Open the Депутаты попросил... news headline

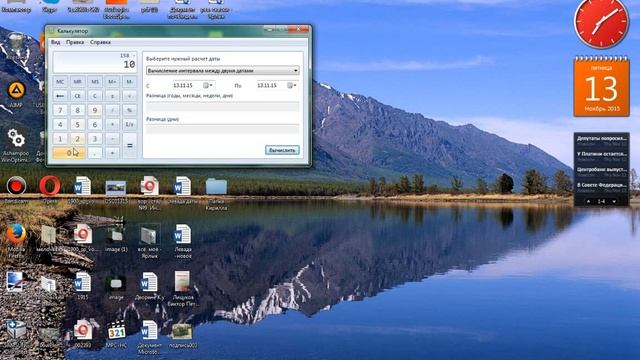[x=601, y=140]
